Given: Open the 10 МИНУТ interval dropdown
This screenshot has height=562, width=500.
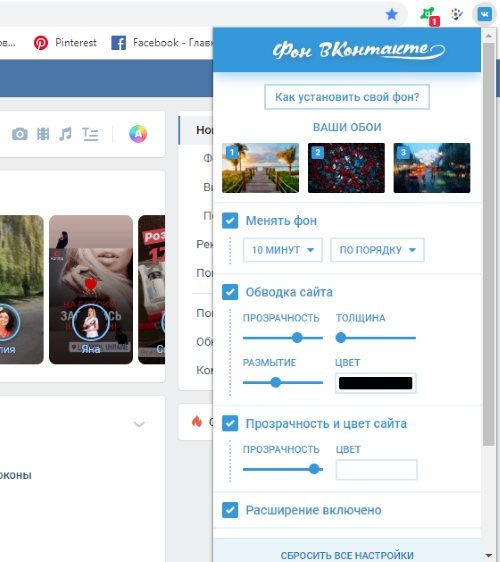Looking at the screenshot, I should pos(282,250).
